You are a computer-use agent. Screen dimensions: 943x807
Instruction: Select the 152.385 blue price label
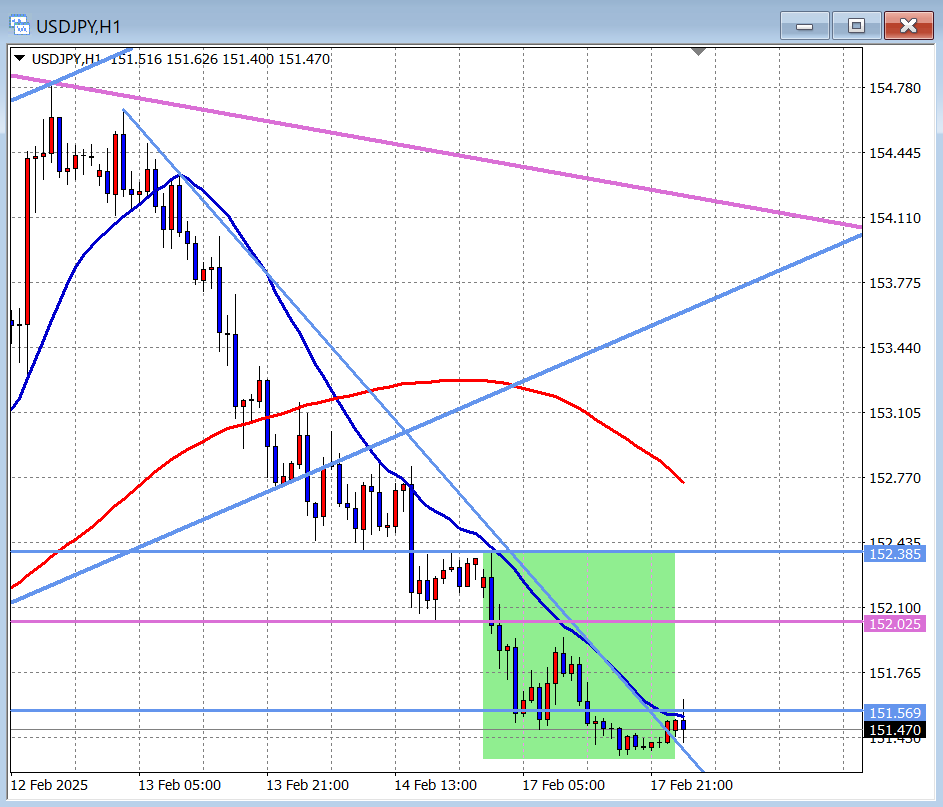(x=895, y=553)
